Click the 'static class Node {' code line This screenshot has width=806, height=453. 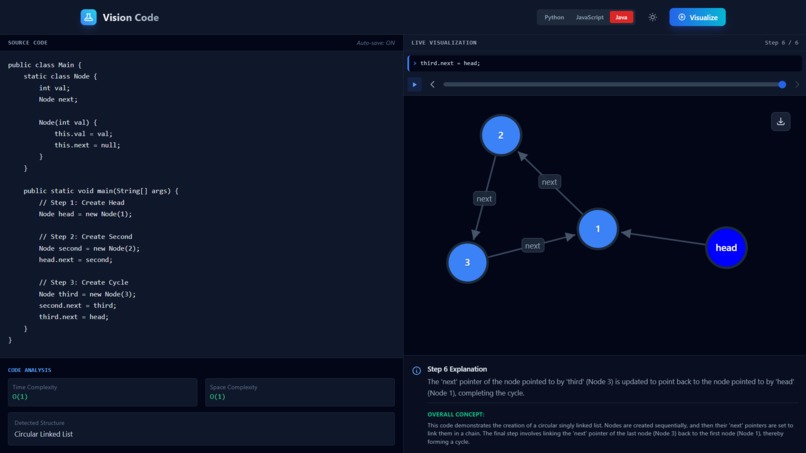pyautogui.click(x=60, y=76)
